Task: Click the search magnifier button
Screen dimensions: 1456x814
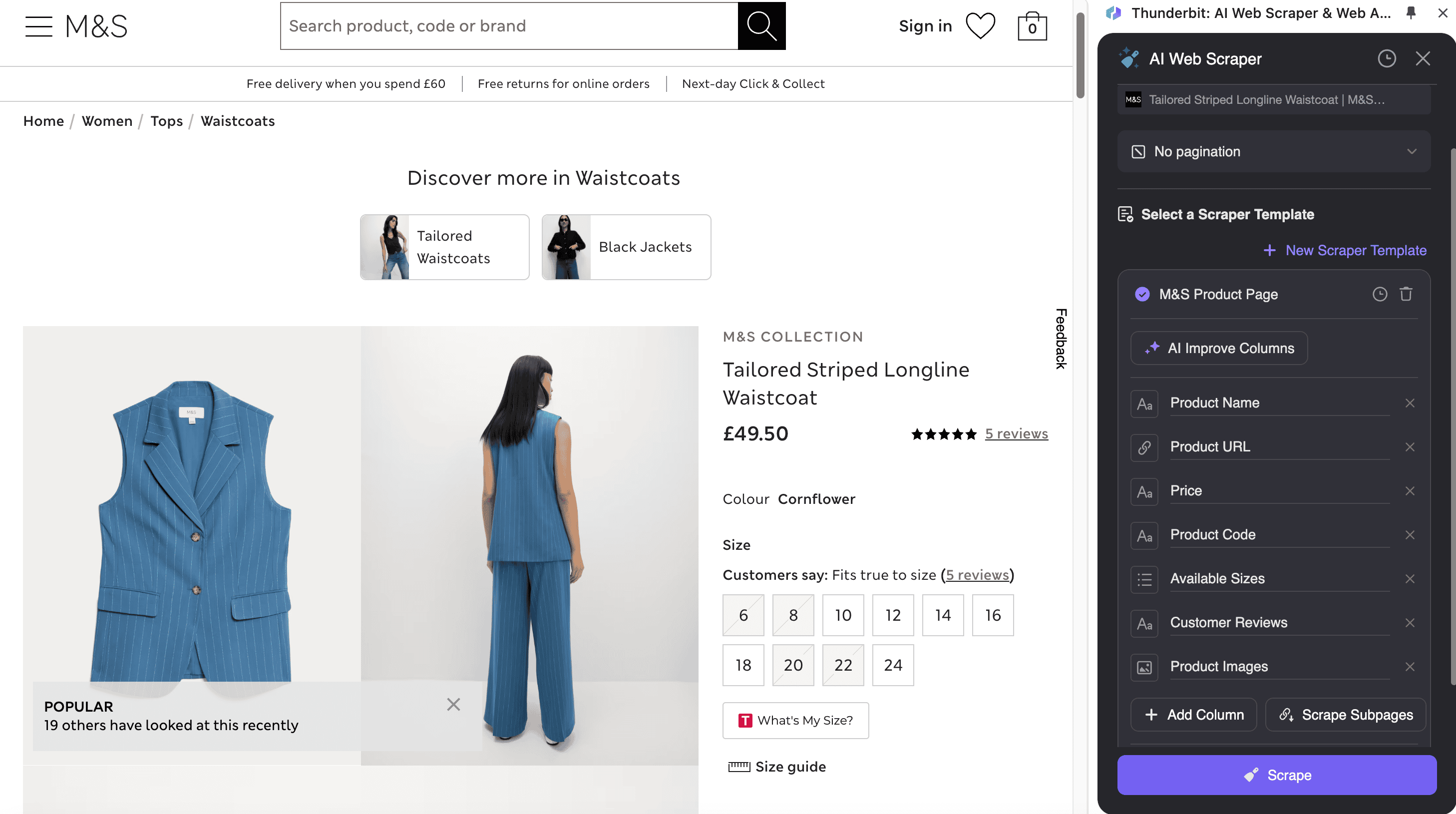Action: (x=761, y=26)
